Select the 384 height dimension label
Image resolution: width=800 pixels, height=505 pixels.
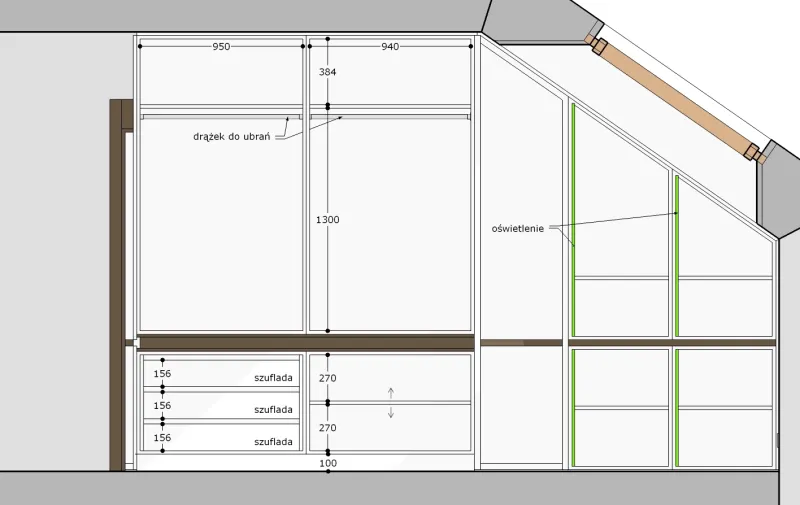click(x=328, y=72)
